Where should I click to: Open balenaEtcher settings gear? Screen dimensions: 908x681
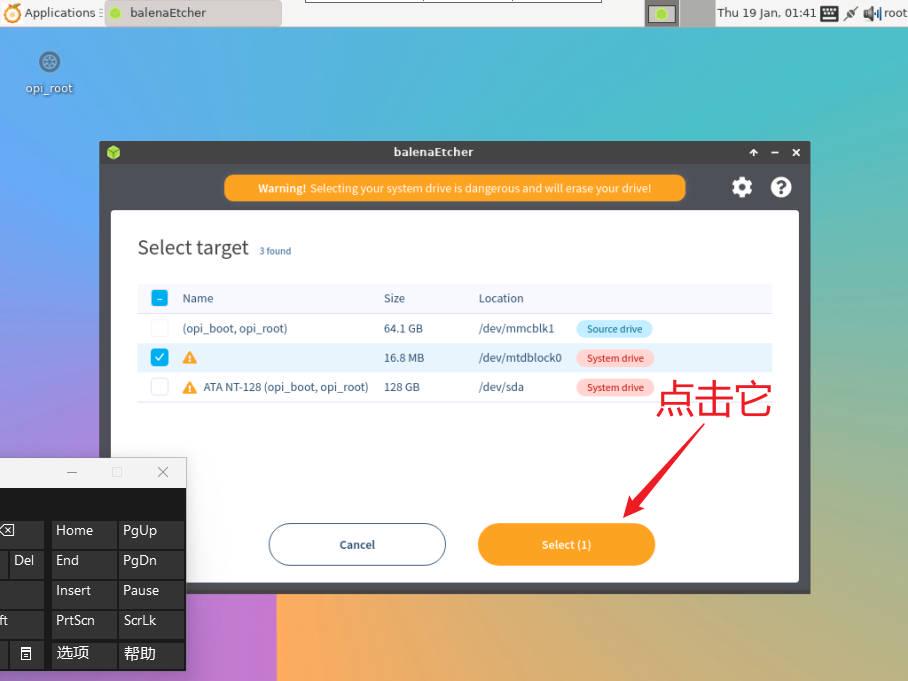coord(742,187)
